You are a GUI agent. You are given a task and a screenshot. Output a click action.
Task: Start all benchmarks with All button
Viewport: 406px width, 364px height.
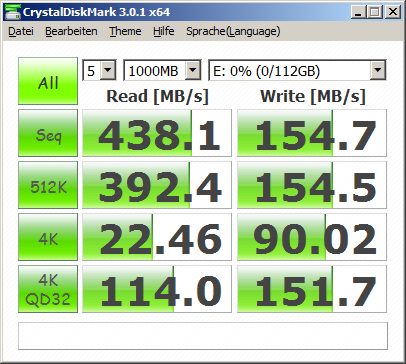coord(48,81)
